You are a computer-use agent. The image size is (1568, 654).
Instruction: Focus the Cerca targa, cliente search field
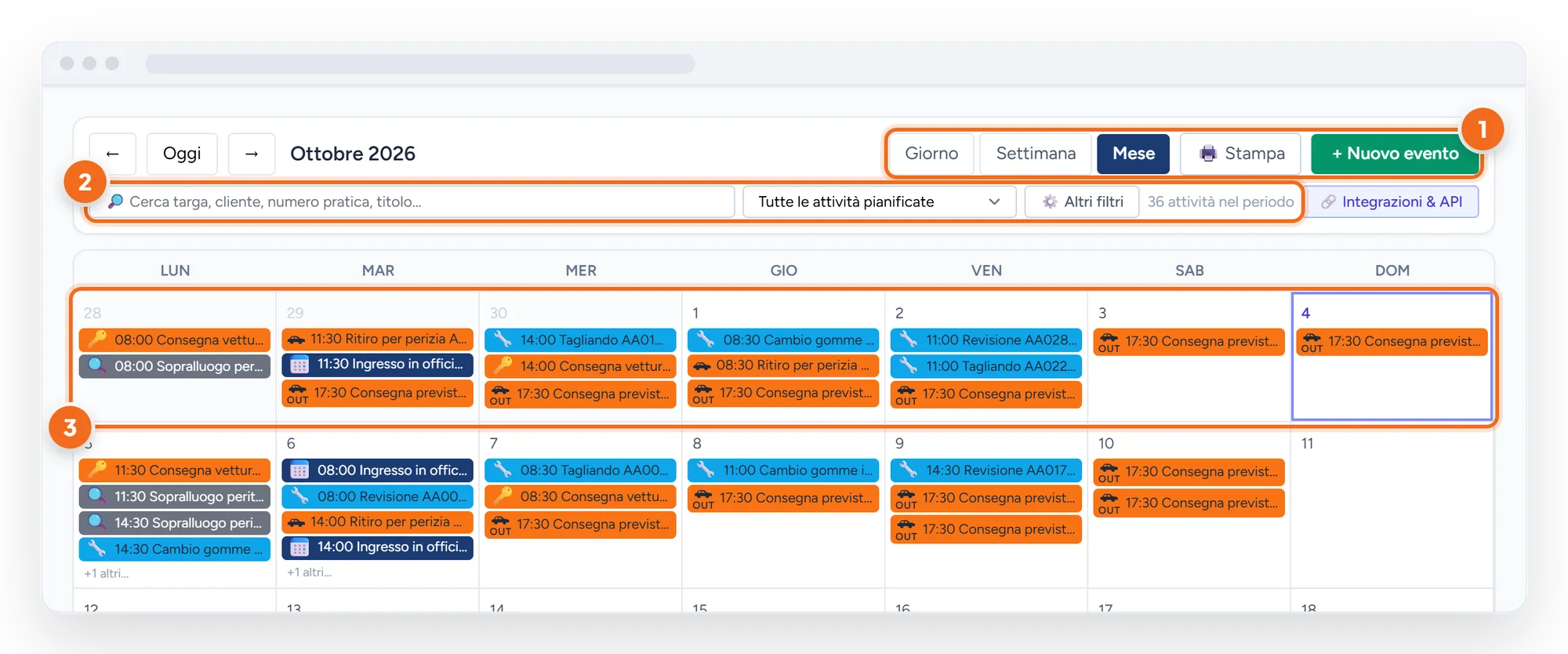pos(412,202)
